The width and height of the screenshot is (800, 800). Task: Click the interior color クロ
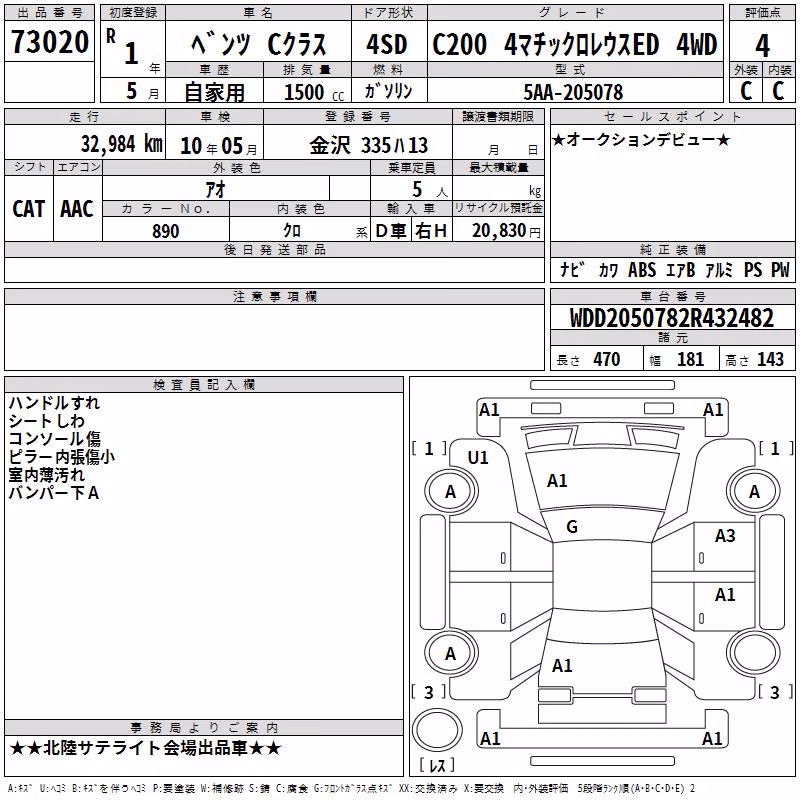[292, 231]
